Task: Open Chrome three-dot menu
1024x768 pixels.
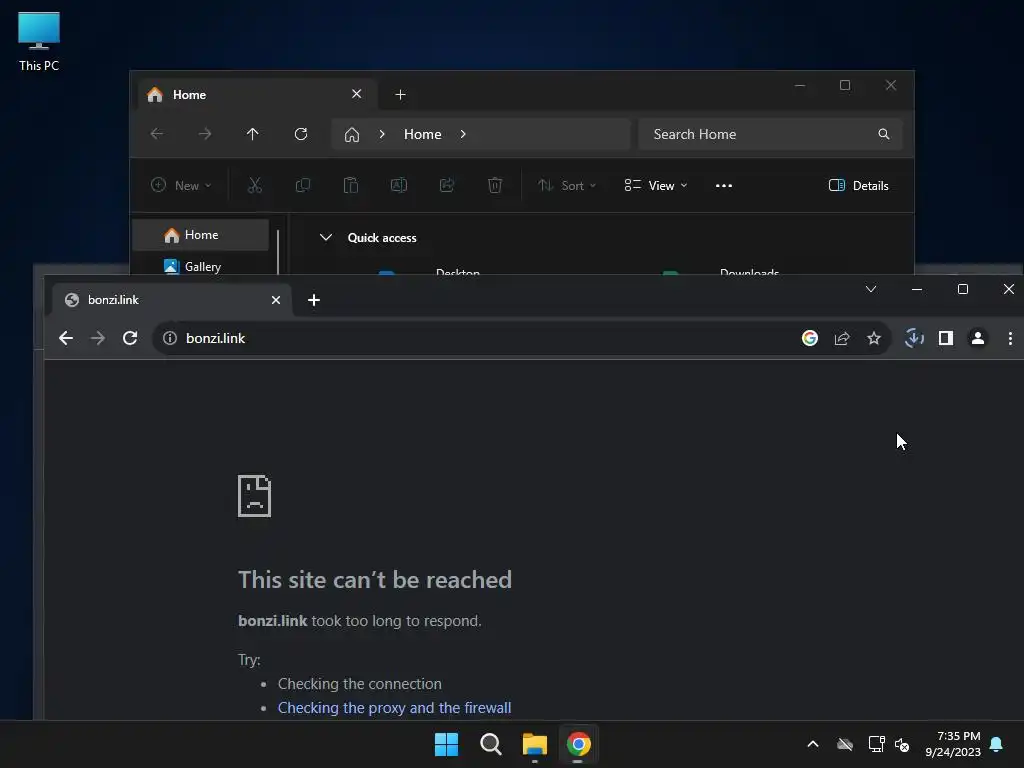Action: point(1010,338)
